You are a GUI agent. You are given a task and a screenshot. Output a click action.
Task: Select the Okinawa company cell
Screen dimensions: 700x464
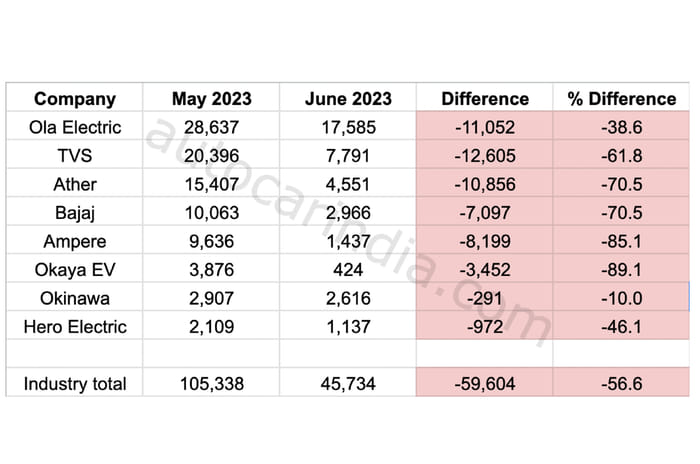[x=74, y=297]
